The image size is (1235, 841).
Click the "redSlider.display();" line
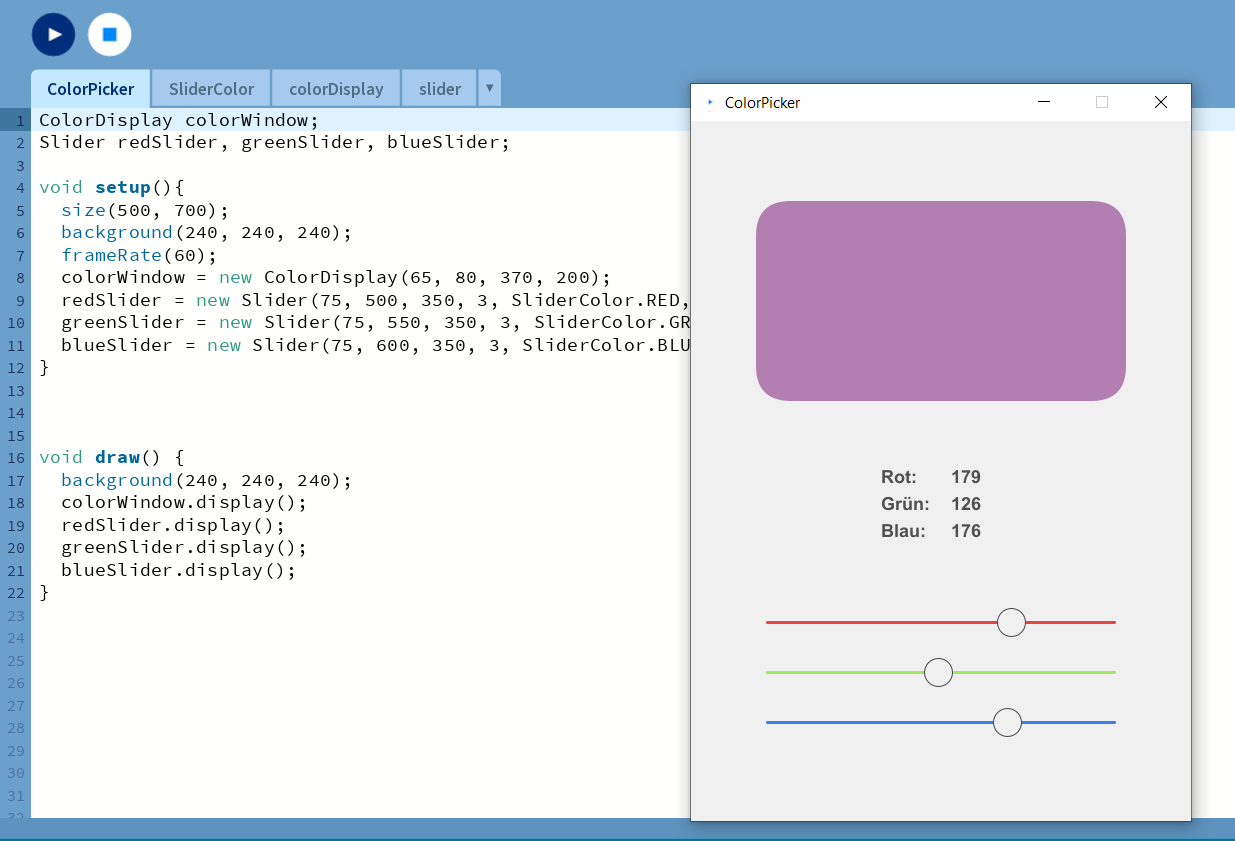173,525
